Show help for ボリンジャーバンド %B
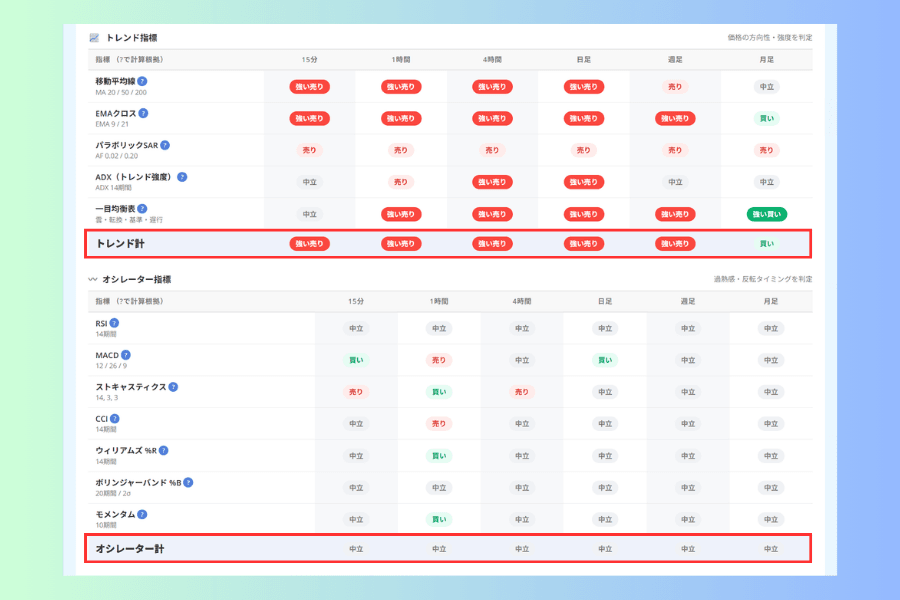This screenshot has height=600, width=900. click(188, 482)
